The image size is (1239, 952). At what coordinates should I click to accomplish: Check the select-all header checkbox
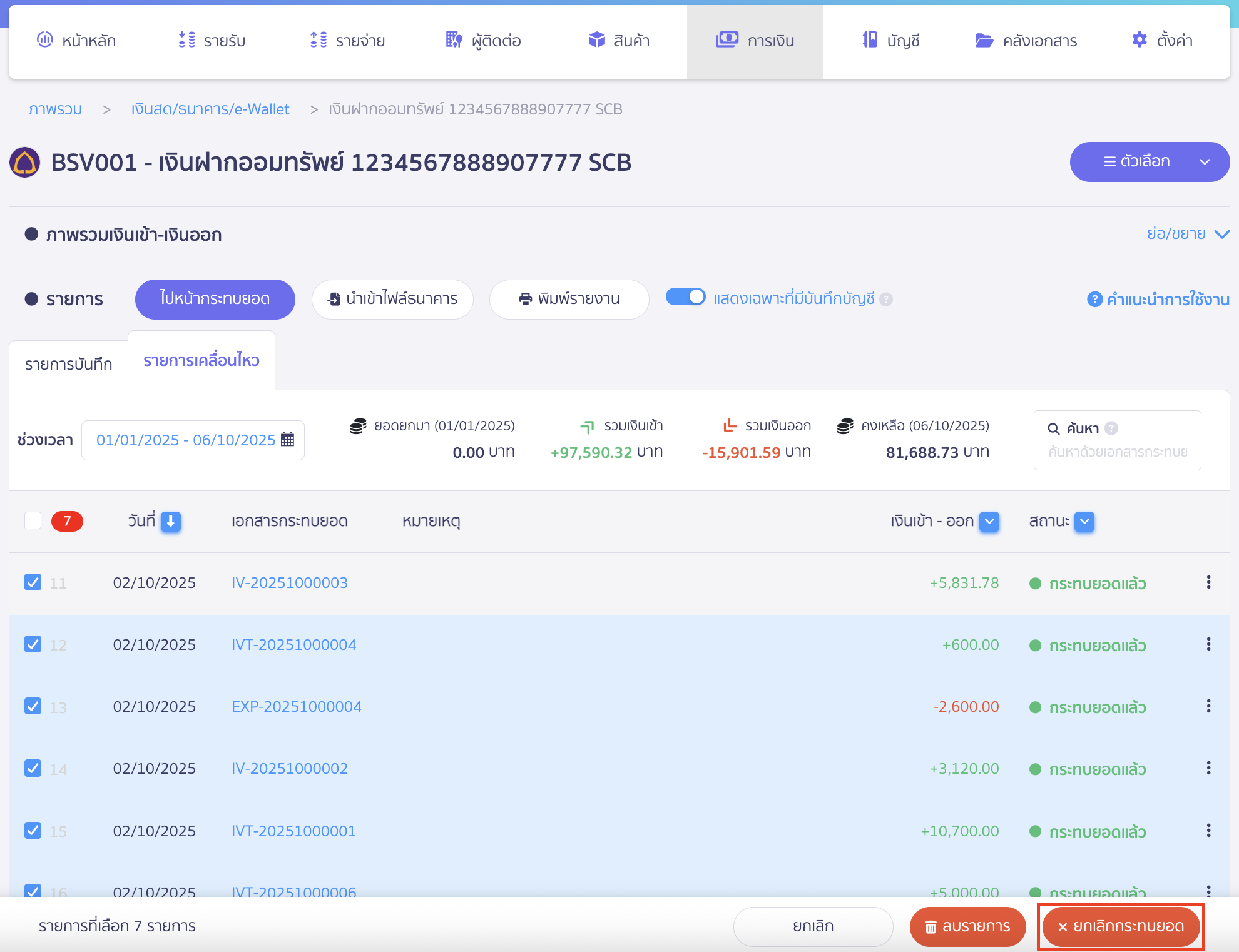pos(33,520)
